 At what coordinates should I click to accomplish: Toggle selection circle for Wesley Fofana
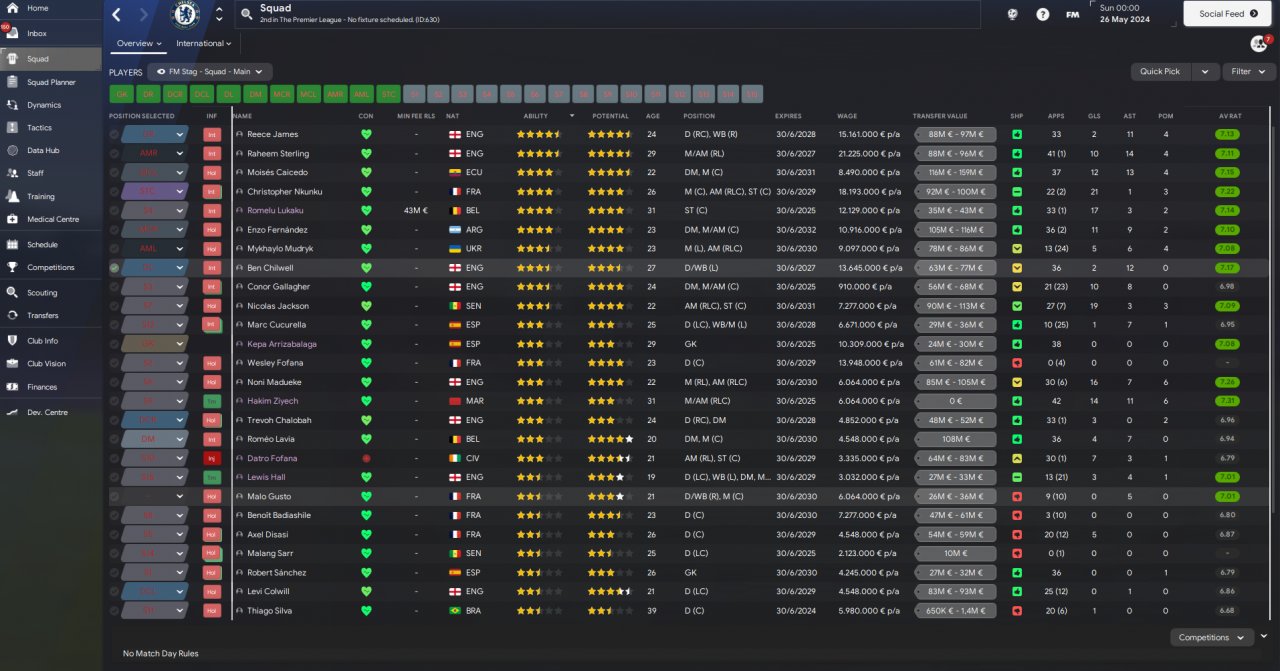(x=114, y=363)
